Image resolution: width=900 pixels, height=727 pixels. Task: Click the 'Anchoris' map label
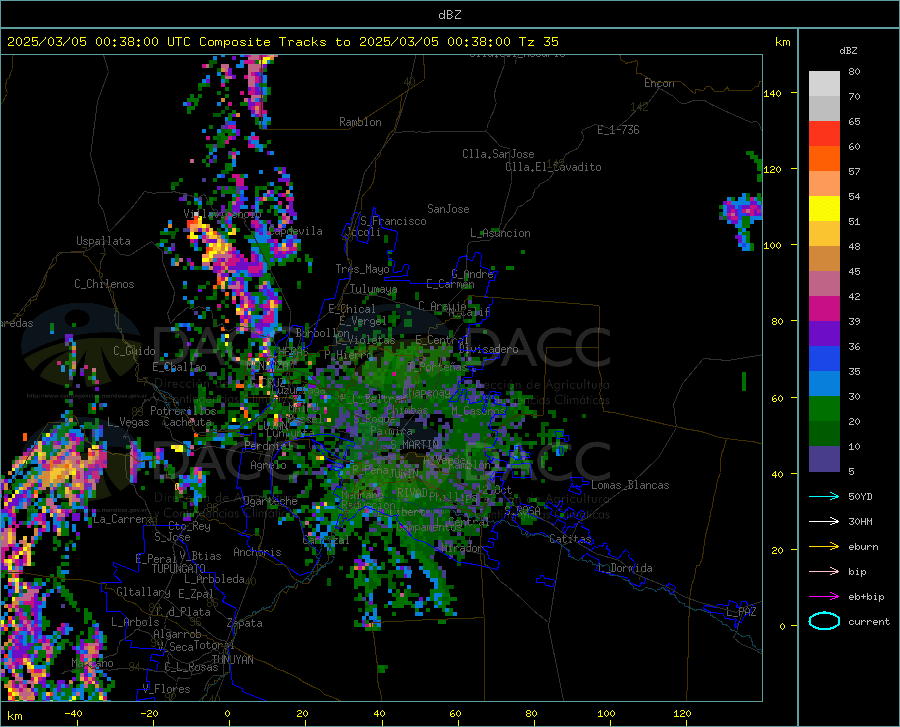[257, 553]
